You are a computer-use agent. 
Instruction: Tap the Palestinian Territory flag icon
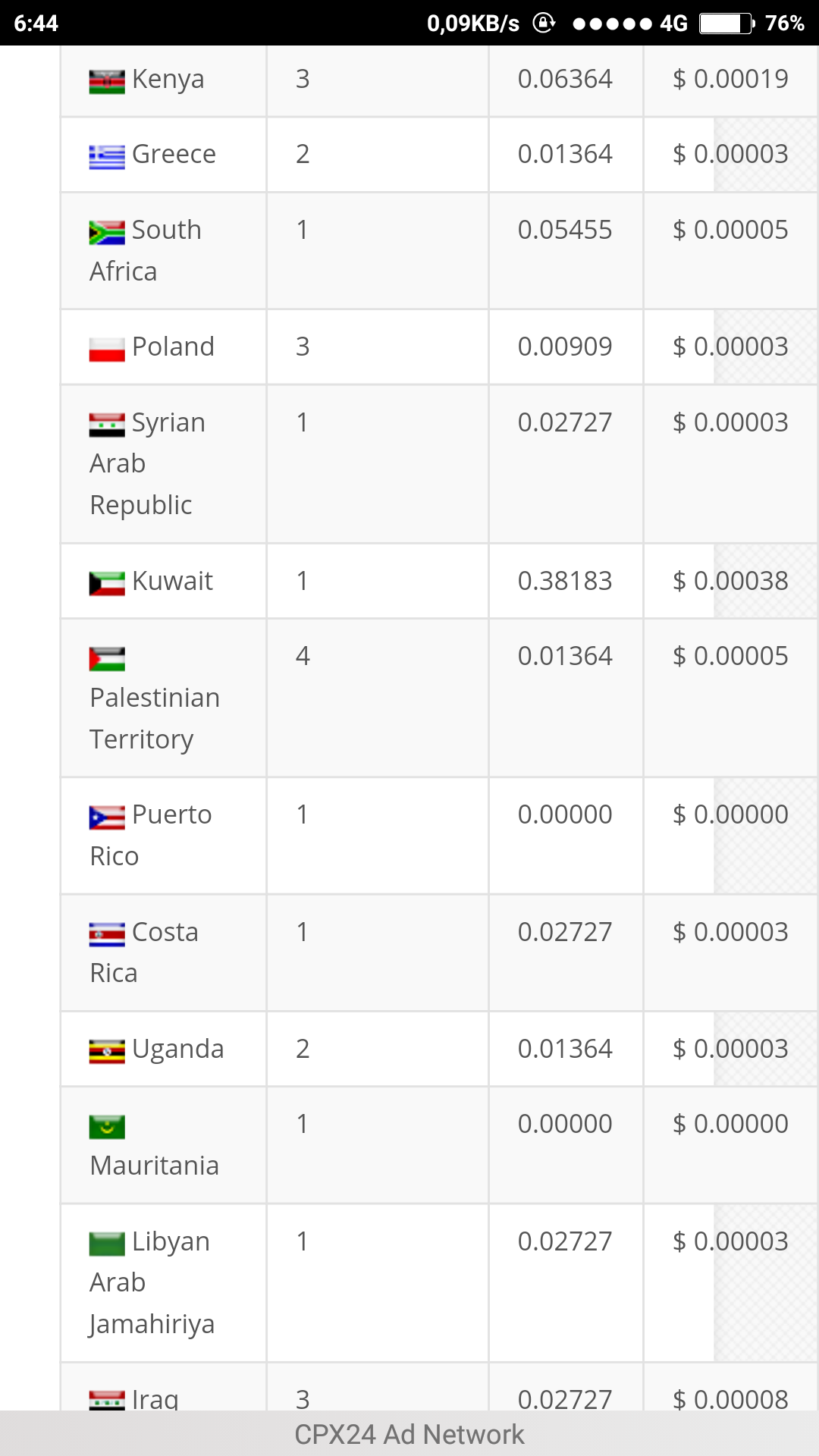point(107,659)
